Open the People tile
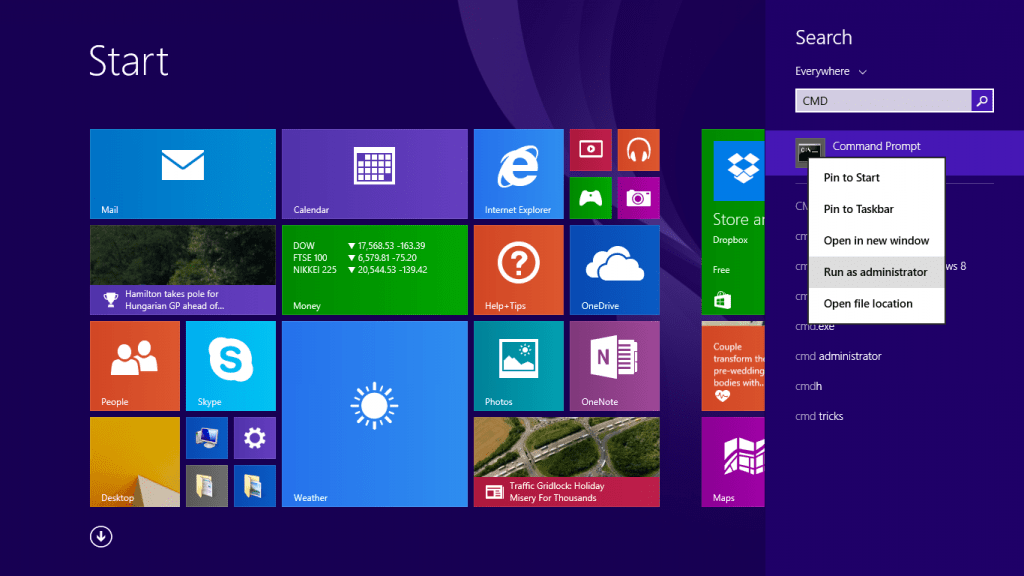Image resolution: width=1024 pixels, height=576 pixels. 135,366
